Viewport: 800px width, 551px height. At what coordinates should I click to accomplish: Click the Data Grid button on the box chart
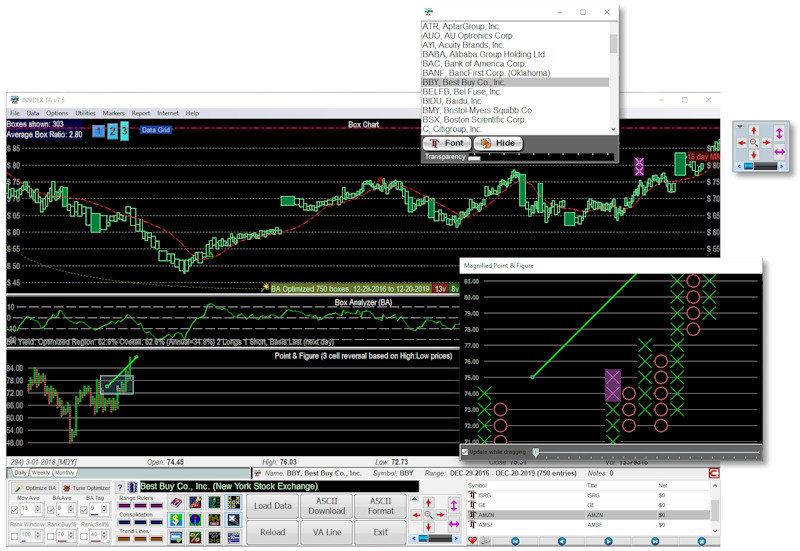156,130
